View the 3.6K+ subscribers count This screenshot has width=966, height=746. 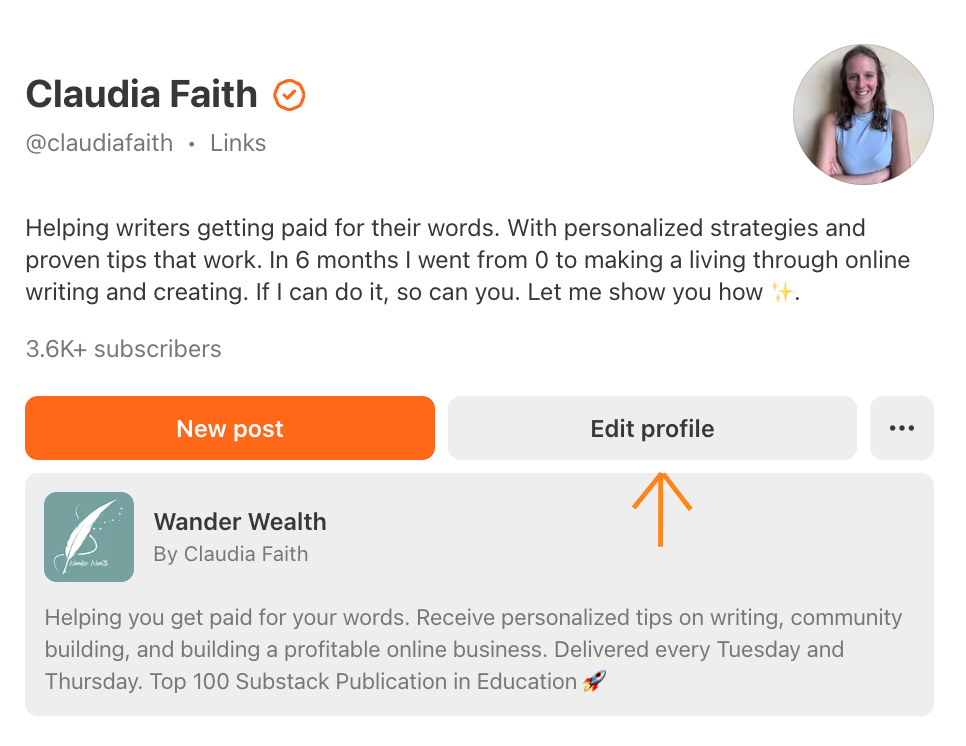(x=123, y=349)
